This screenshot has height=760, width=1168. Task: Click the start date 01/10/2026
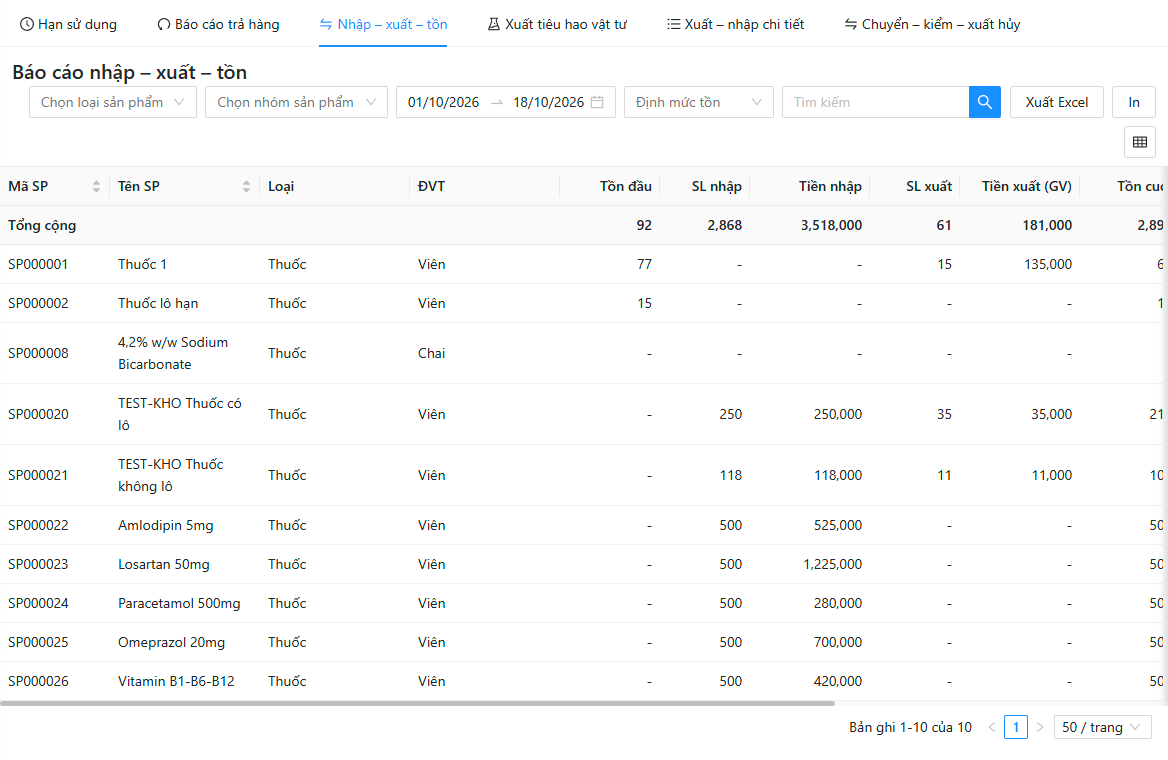click(443, 102)
